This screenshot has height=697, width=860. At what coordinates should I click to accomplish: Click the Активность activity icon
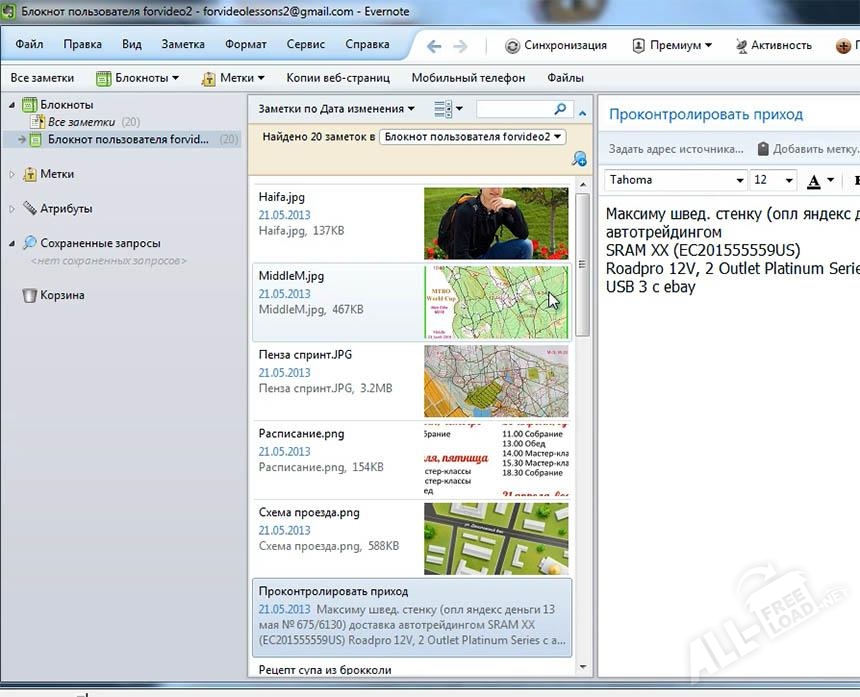(x=741, y=45)
